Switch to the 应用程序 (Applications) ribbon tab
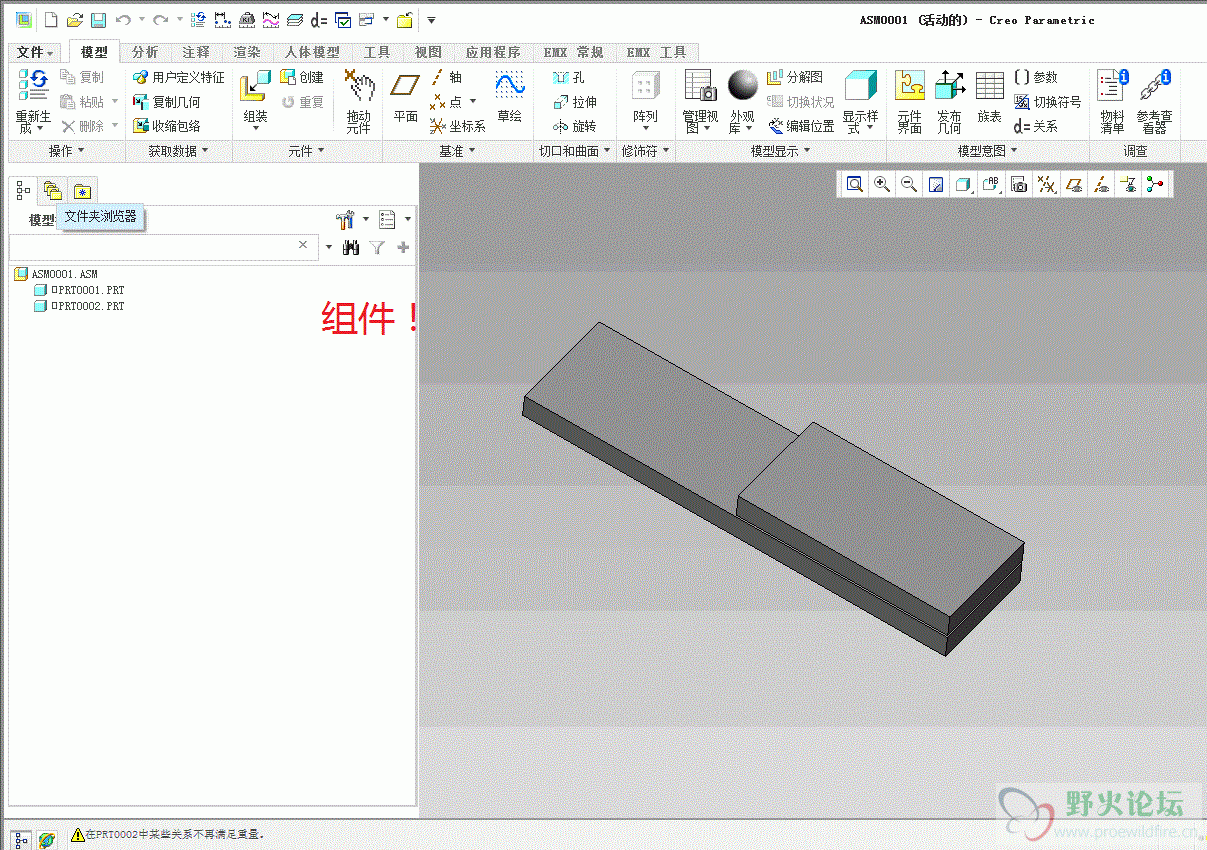The width and height of the screenshot is (1207, 850). (493, 52)
